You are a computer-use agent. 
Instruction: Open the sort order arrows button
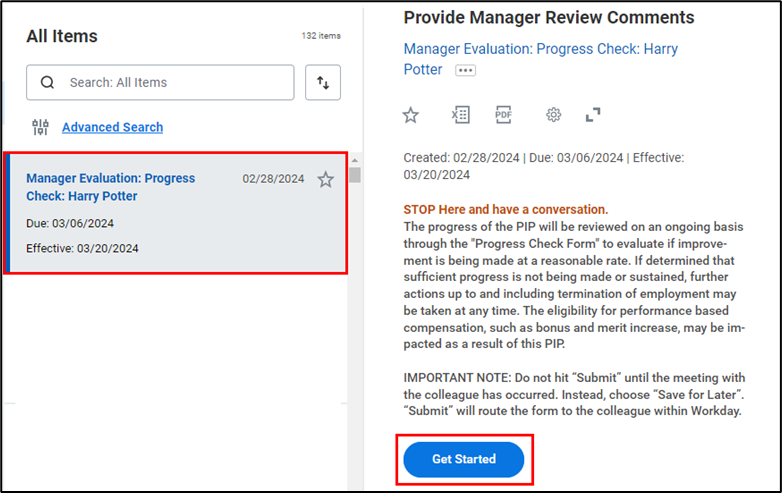pyautogui.click(x=323, y=83)
